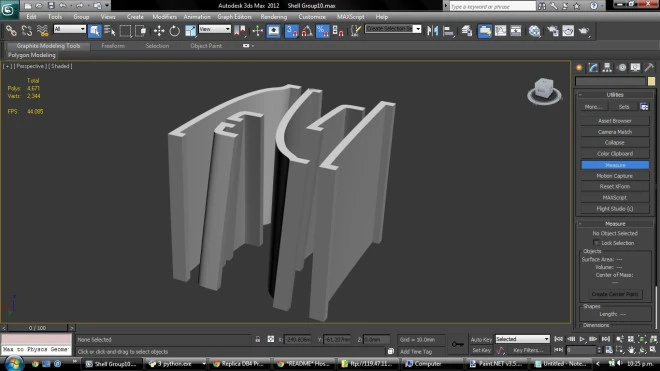
Task: Open the Modifiers menu
Action: (164, 17)
